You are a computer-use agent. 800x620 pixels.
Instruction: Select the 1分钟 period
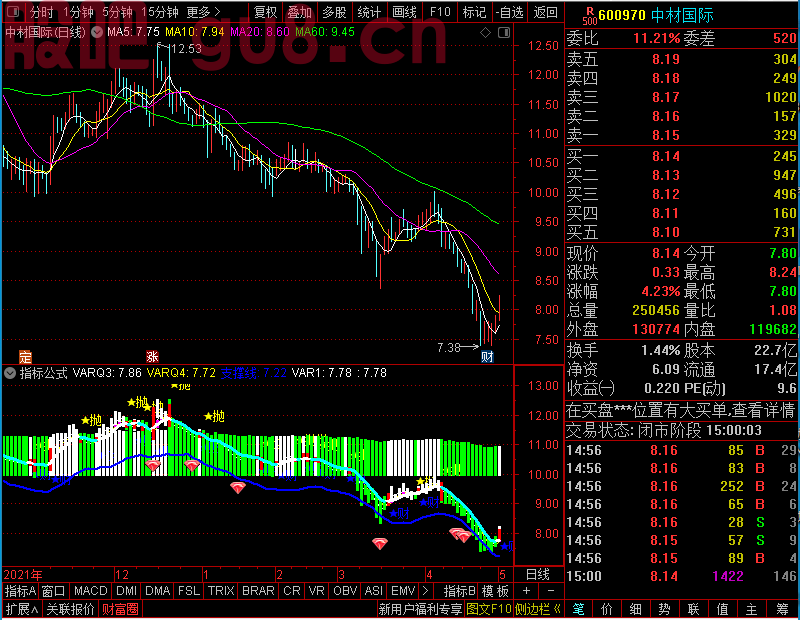(79, 12)
